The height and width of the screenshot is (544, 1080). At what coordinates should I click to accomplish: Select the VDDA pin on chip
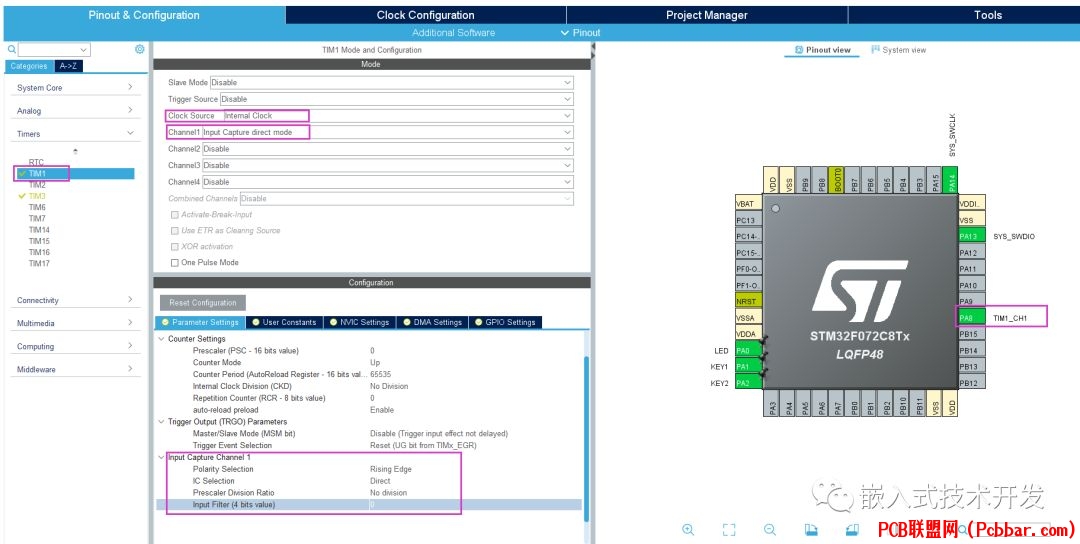coord(749,334)
